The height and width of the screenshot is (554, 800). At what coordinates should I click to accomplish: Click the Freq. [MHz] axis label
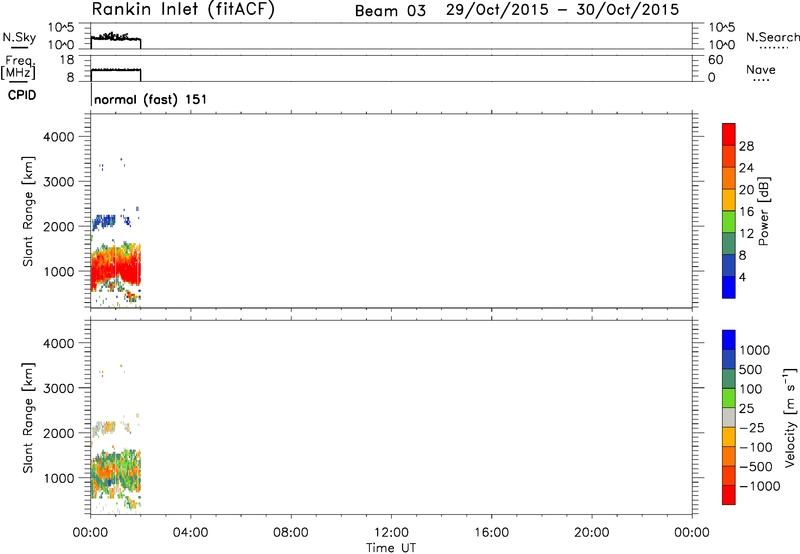(19, 67)
